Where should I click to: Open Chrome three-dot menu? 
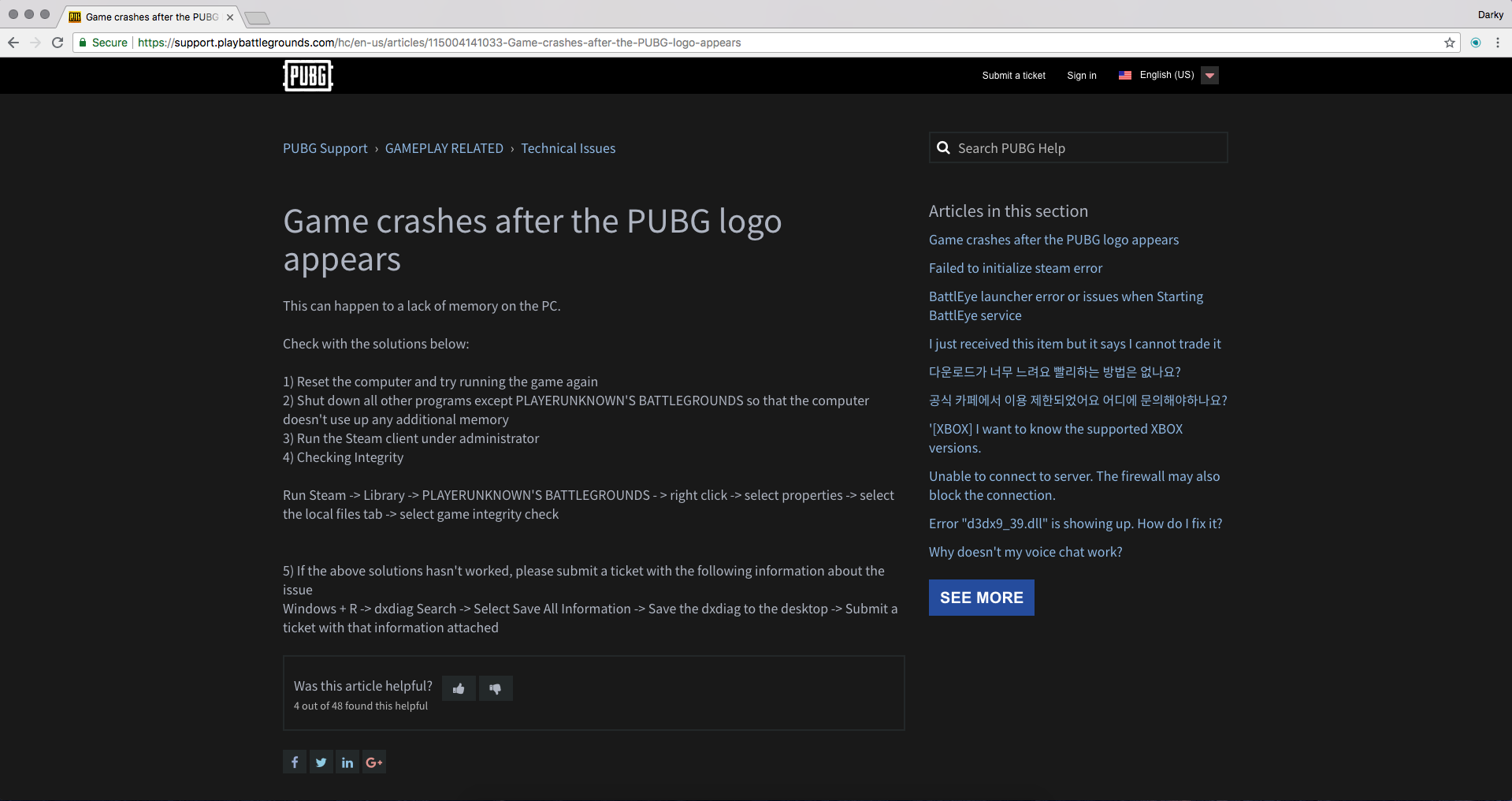(1498, 43)
